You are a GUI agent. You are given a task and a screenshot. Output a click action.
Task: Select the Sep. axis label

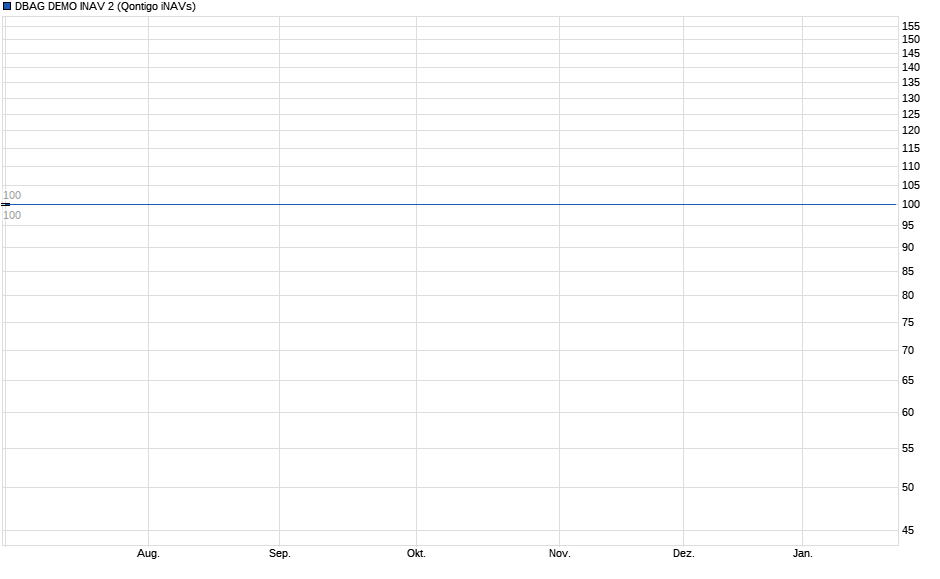281,553
